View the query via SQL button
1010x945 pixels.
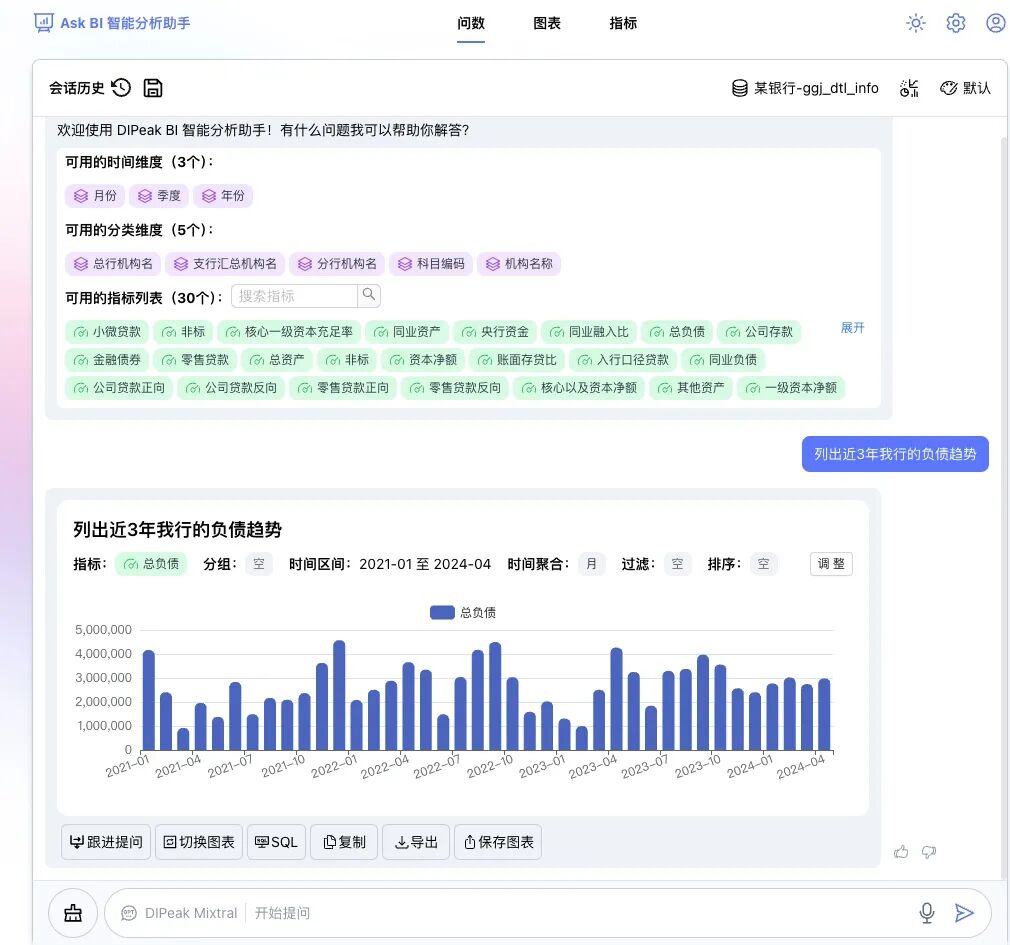[x=276, y=842]
